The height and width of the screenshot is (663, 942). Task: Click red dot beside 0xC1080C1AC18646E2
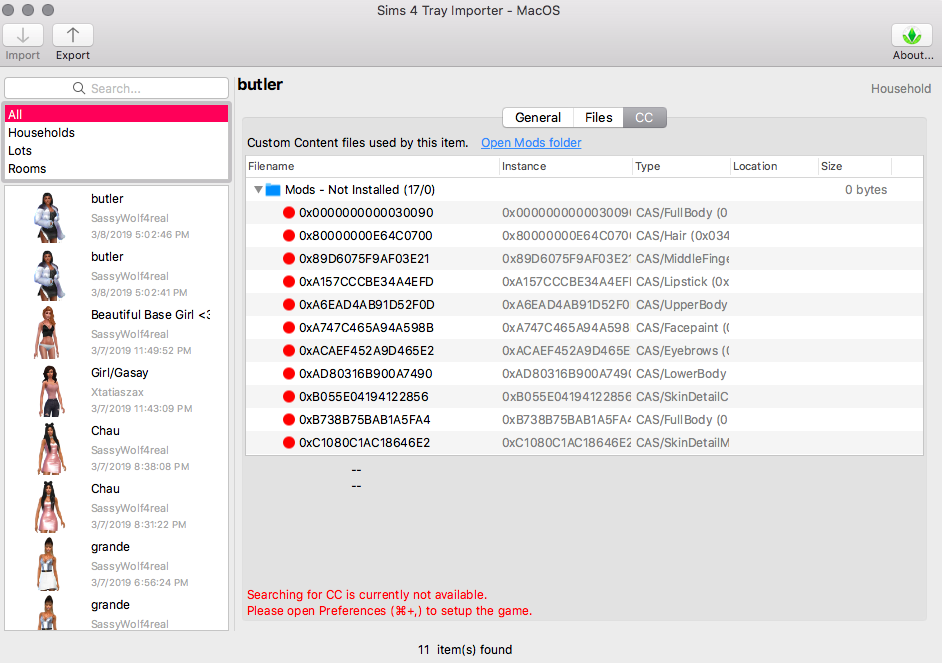click(289, 443)
